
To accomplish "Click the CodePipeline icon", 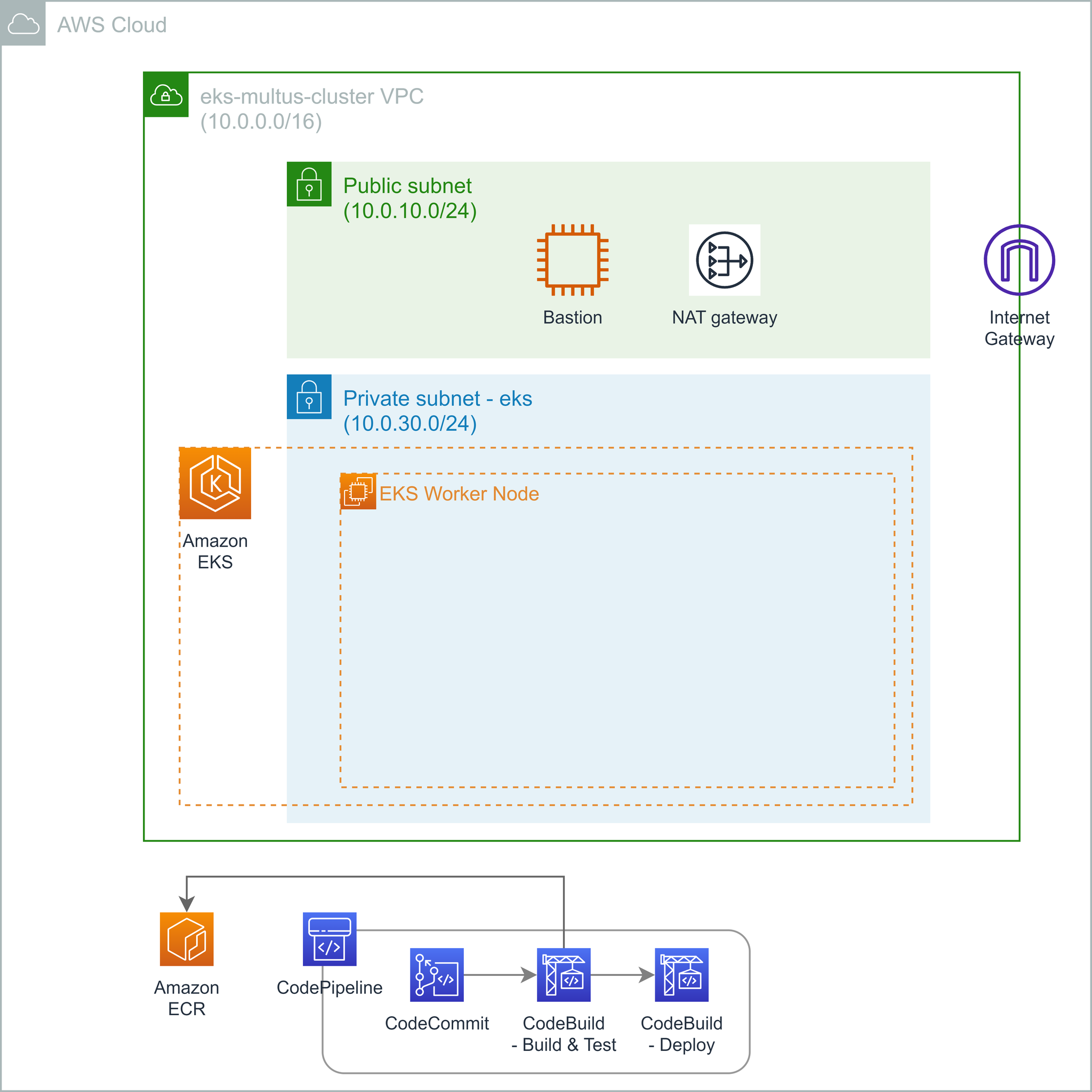I will (330, 939).
